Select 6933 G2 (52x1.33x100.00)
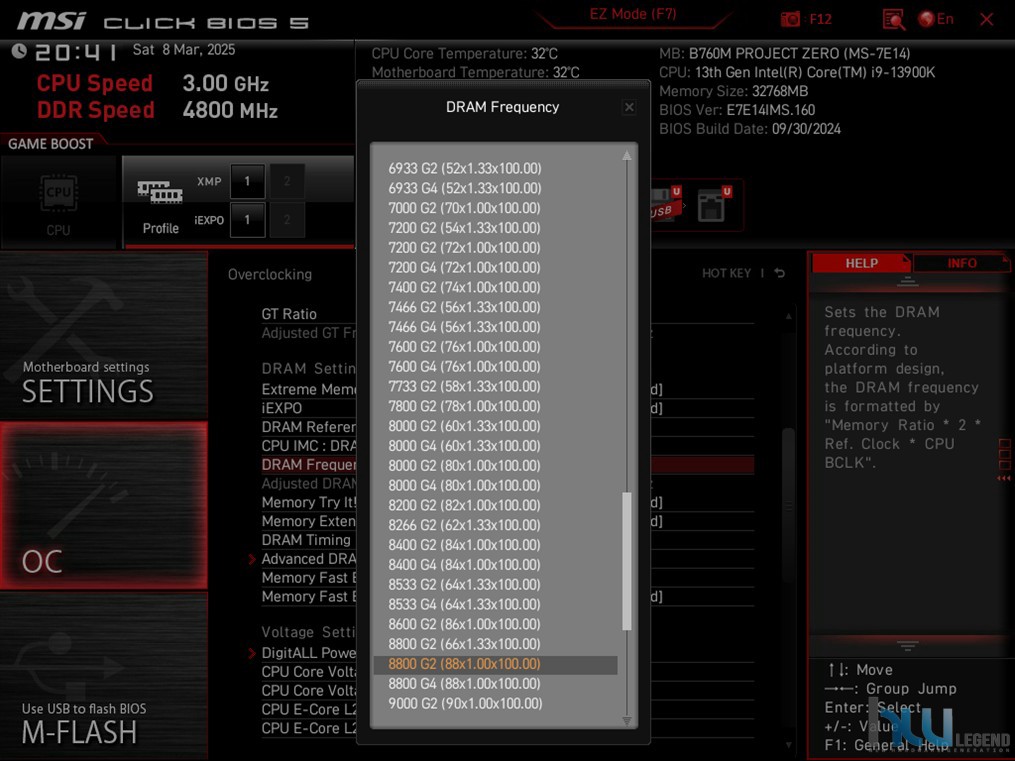This screenshot has width=1015, height=761. point(465,168)
